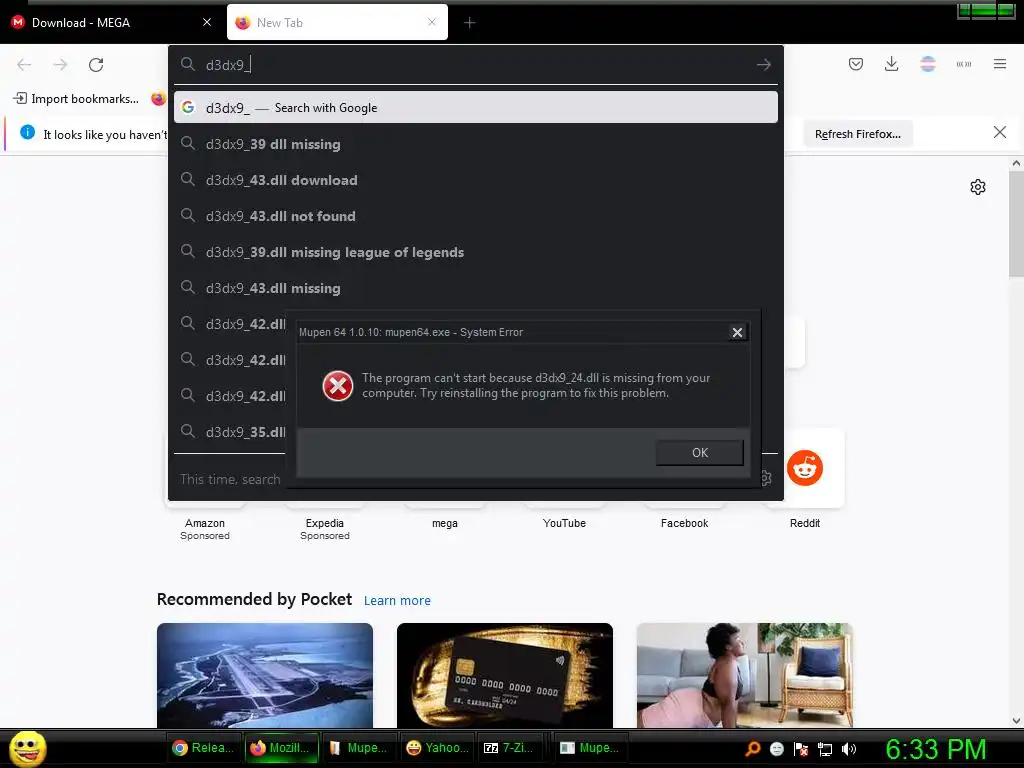Click the Firefox bookmark icon in the bookmarks toolbar
The width and height of the screenshot is (1024, 768).
click(x=159, y=99)
